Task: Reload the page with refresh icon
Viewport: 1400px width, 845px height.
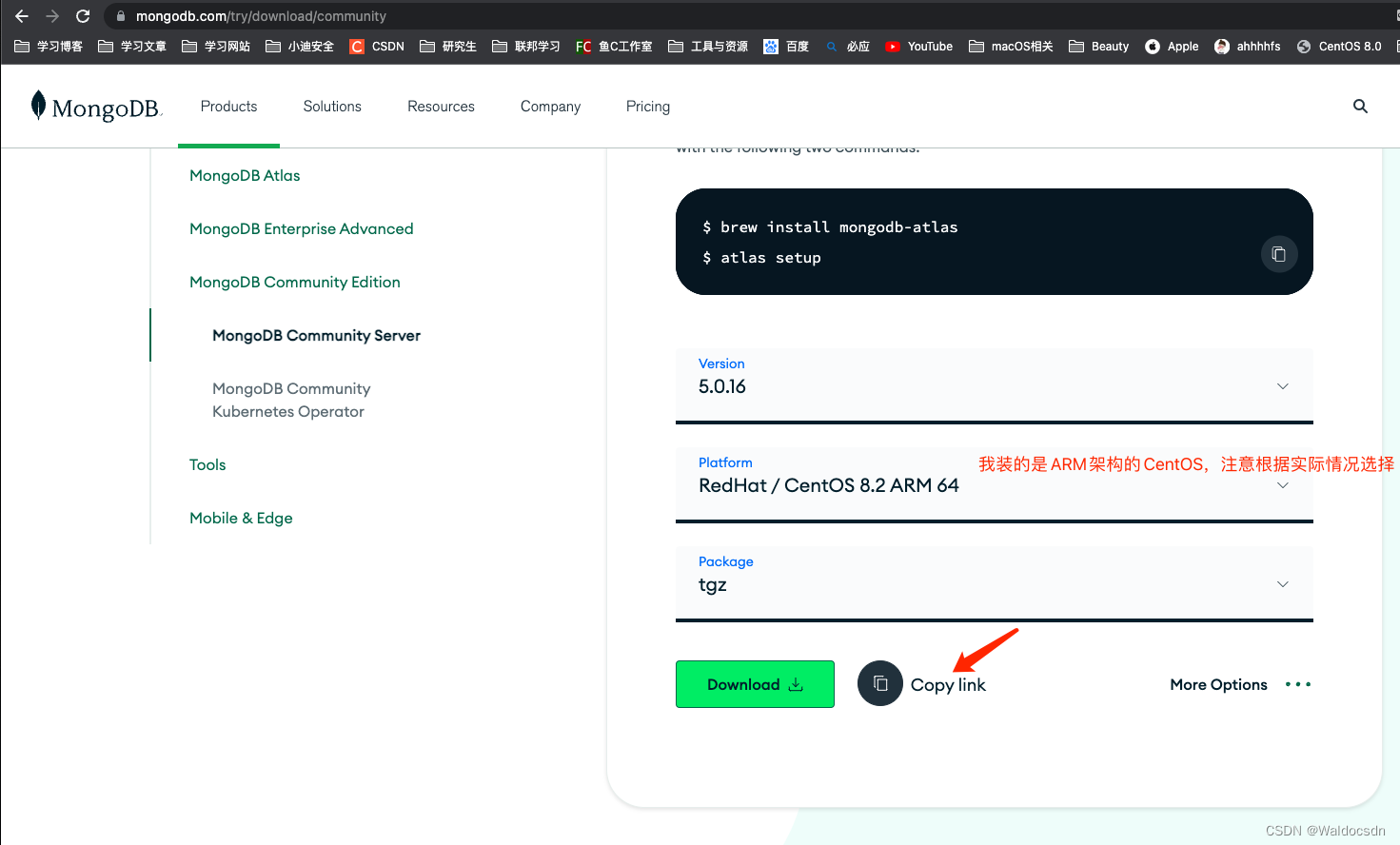Action: (x=83, y=16)
